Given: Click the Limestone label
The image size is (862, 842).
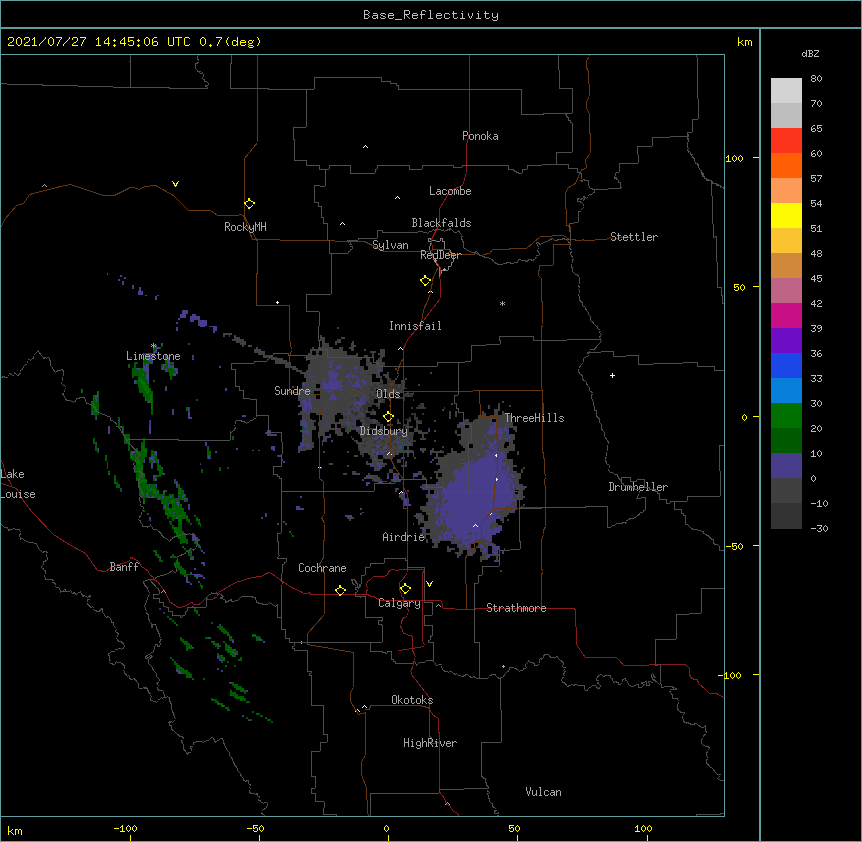Looking at the screenshot, I should (153, 356).
